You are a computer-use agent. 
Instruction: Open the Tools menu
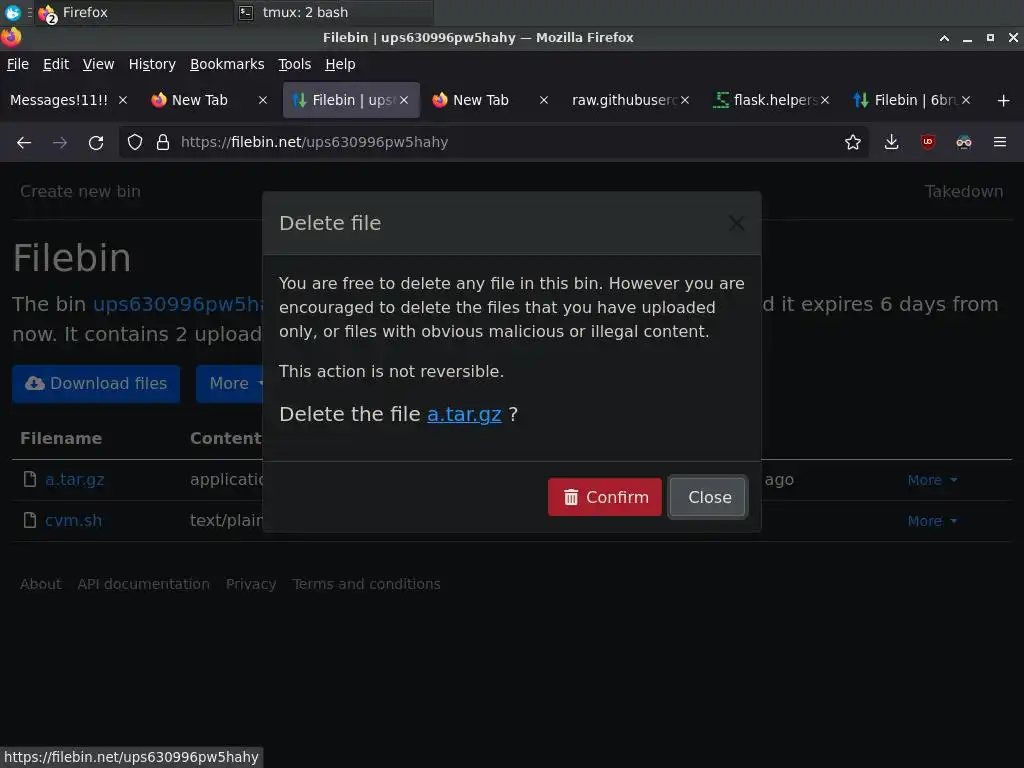coord(294,64)
